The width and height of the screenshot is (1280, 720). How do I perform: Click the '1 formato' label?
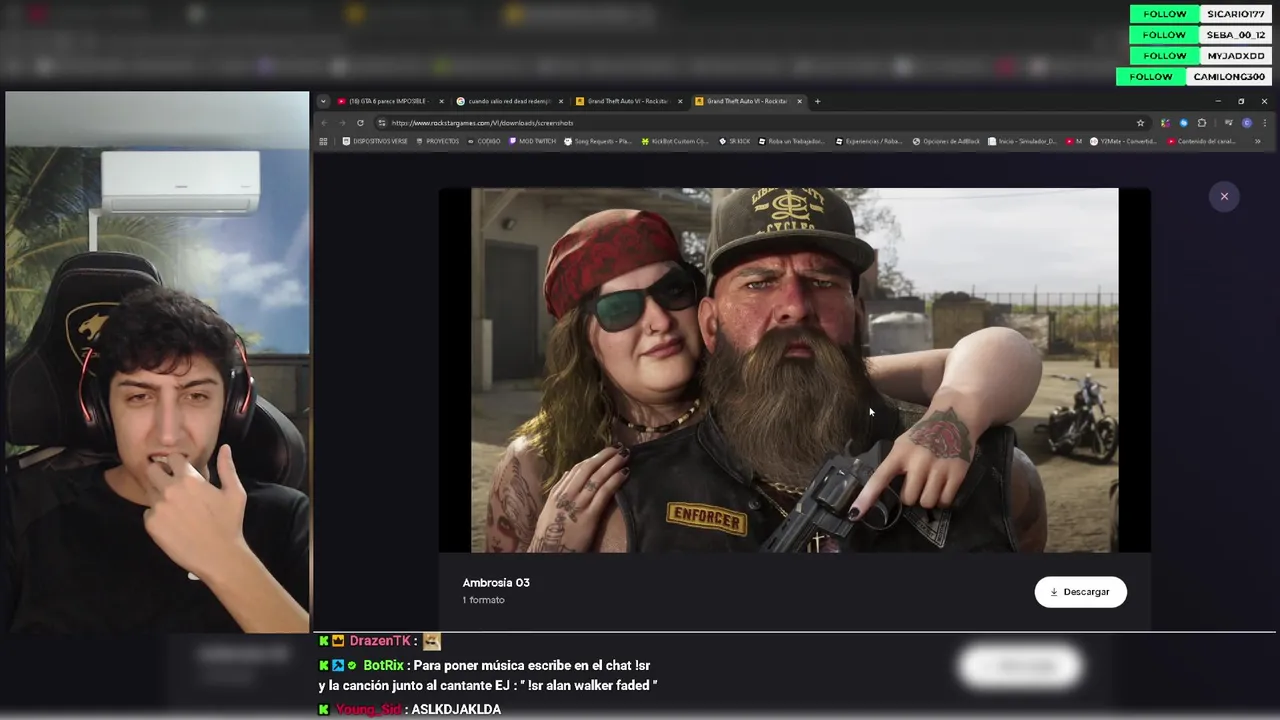click(x=483, y=600)
